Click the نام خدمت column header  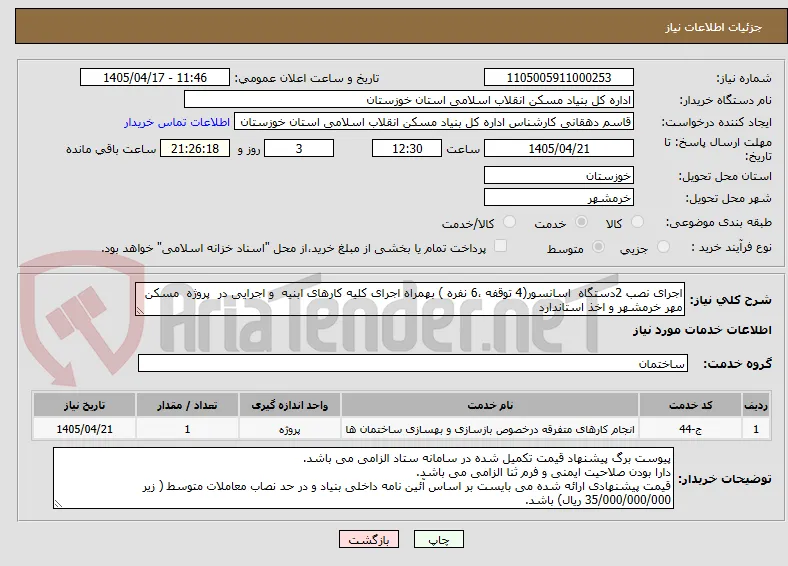coord(490,405)
